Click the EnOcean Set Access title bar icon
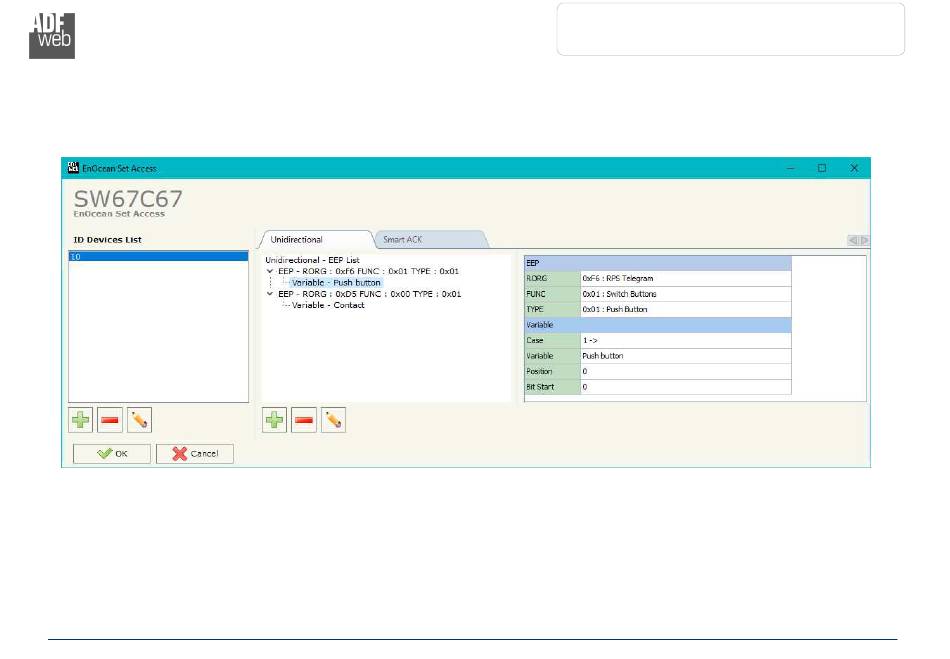Viewport: 950px width, 659px height. coord(73,168)
